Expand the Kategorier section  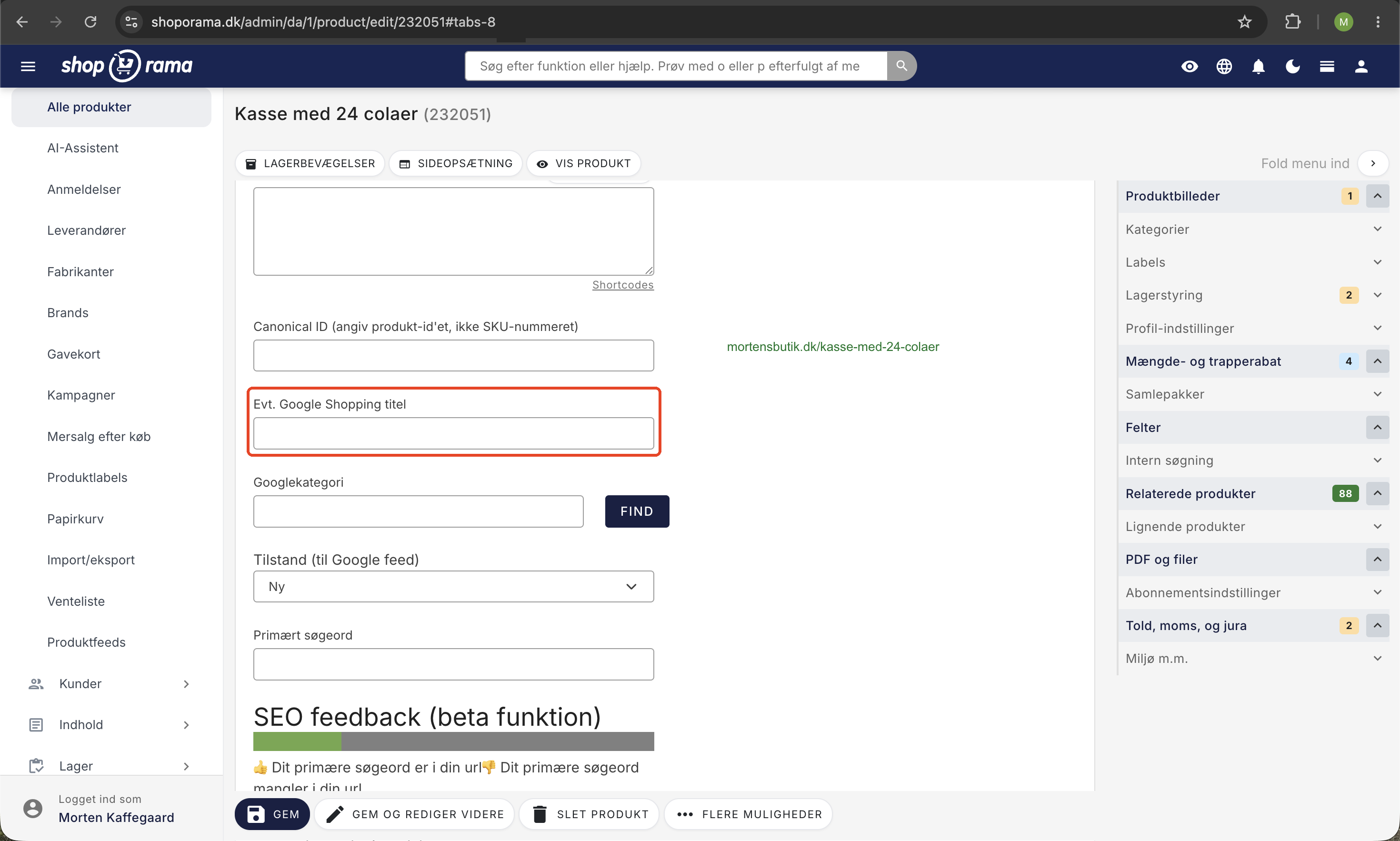click(x=1253, y=229)
